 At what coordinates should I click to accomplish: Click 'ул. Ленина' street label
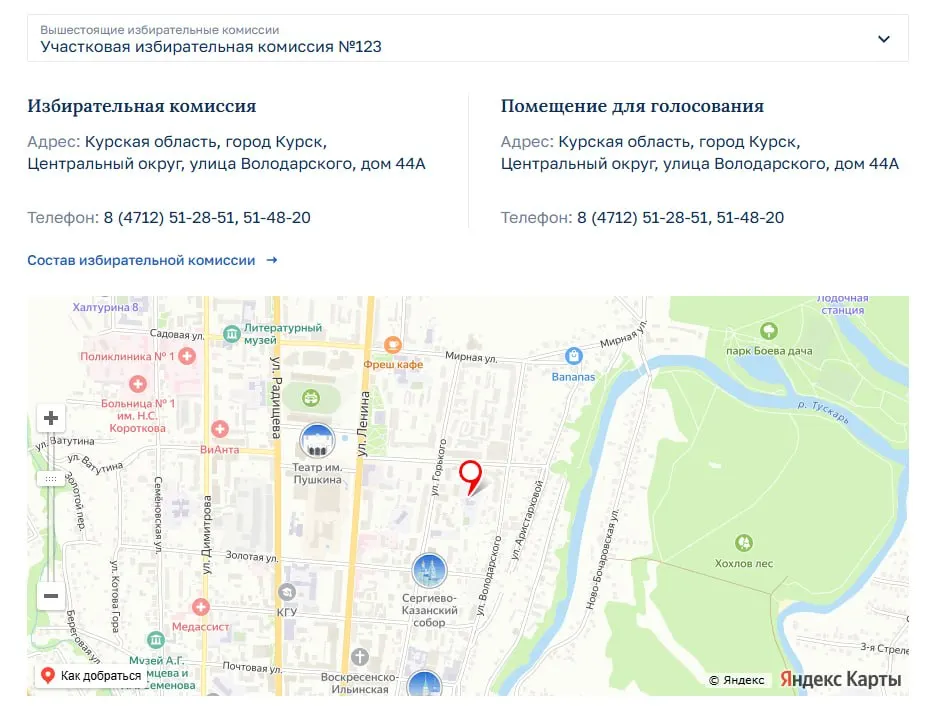(x=362, y=423)
